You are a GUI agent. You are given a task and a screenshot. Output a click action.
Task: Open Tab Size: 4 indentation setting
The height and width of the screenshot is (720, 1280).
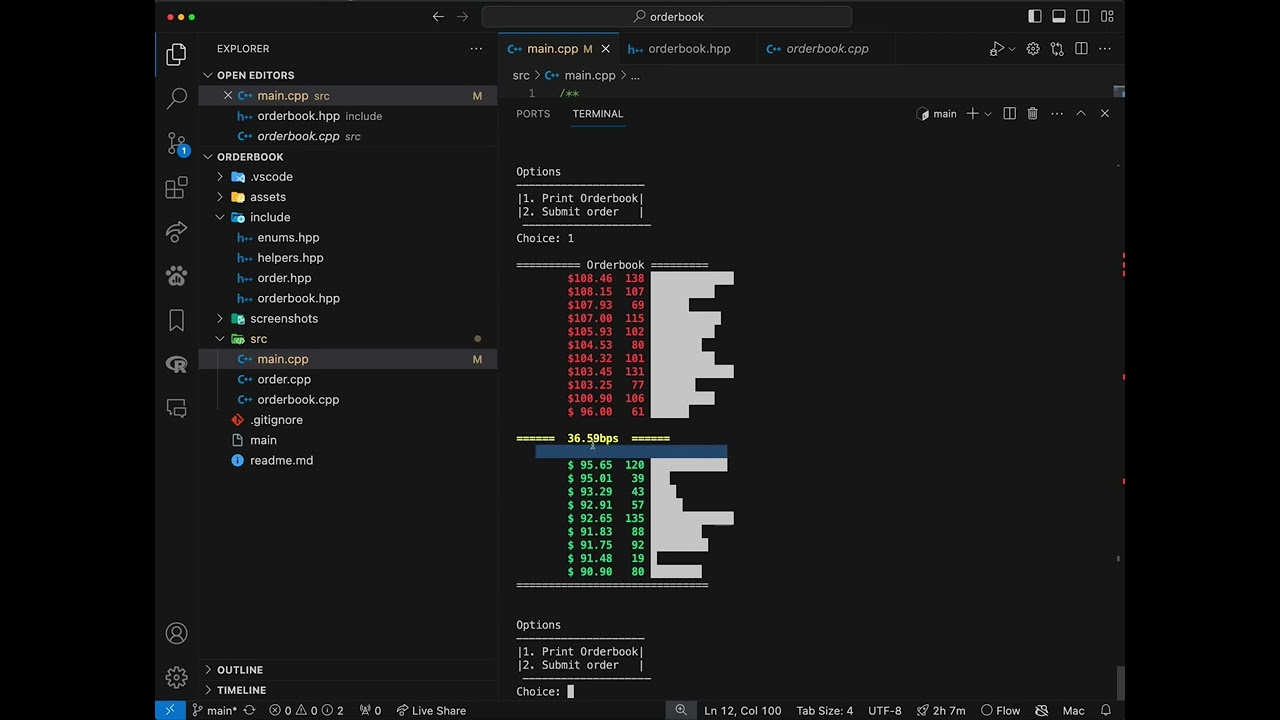coord(824,711)
